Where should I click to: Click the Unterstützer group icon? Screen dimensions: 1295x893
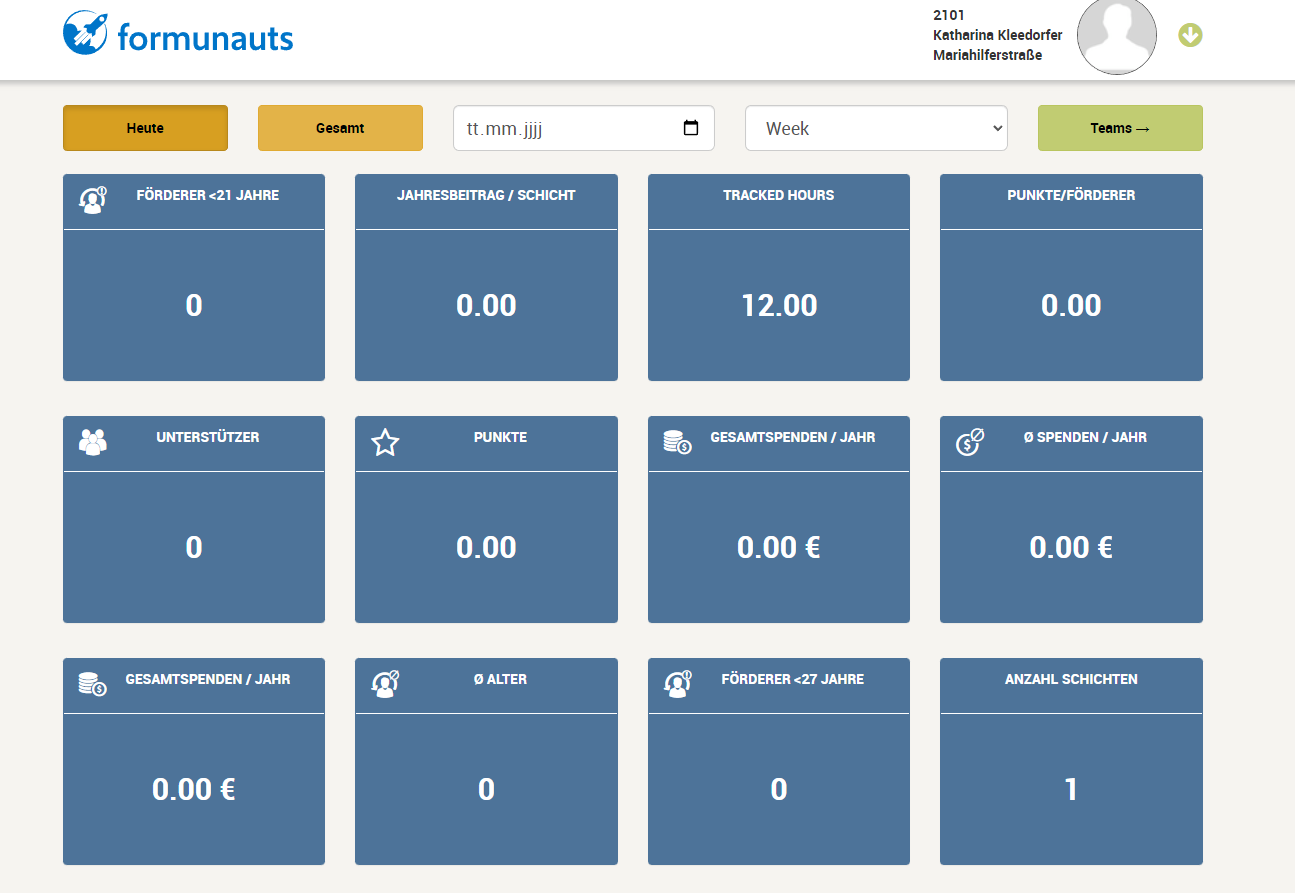(x=93, y=441)
